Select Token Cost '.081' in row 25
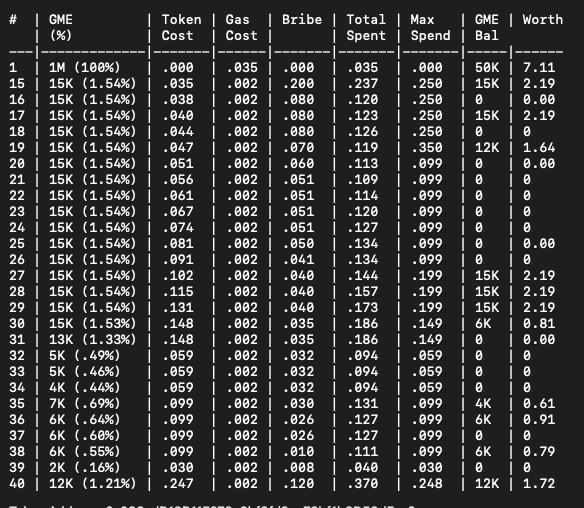The height and width of the screenshot is (508, 584). (x=178, y=244)
